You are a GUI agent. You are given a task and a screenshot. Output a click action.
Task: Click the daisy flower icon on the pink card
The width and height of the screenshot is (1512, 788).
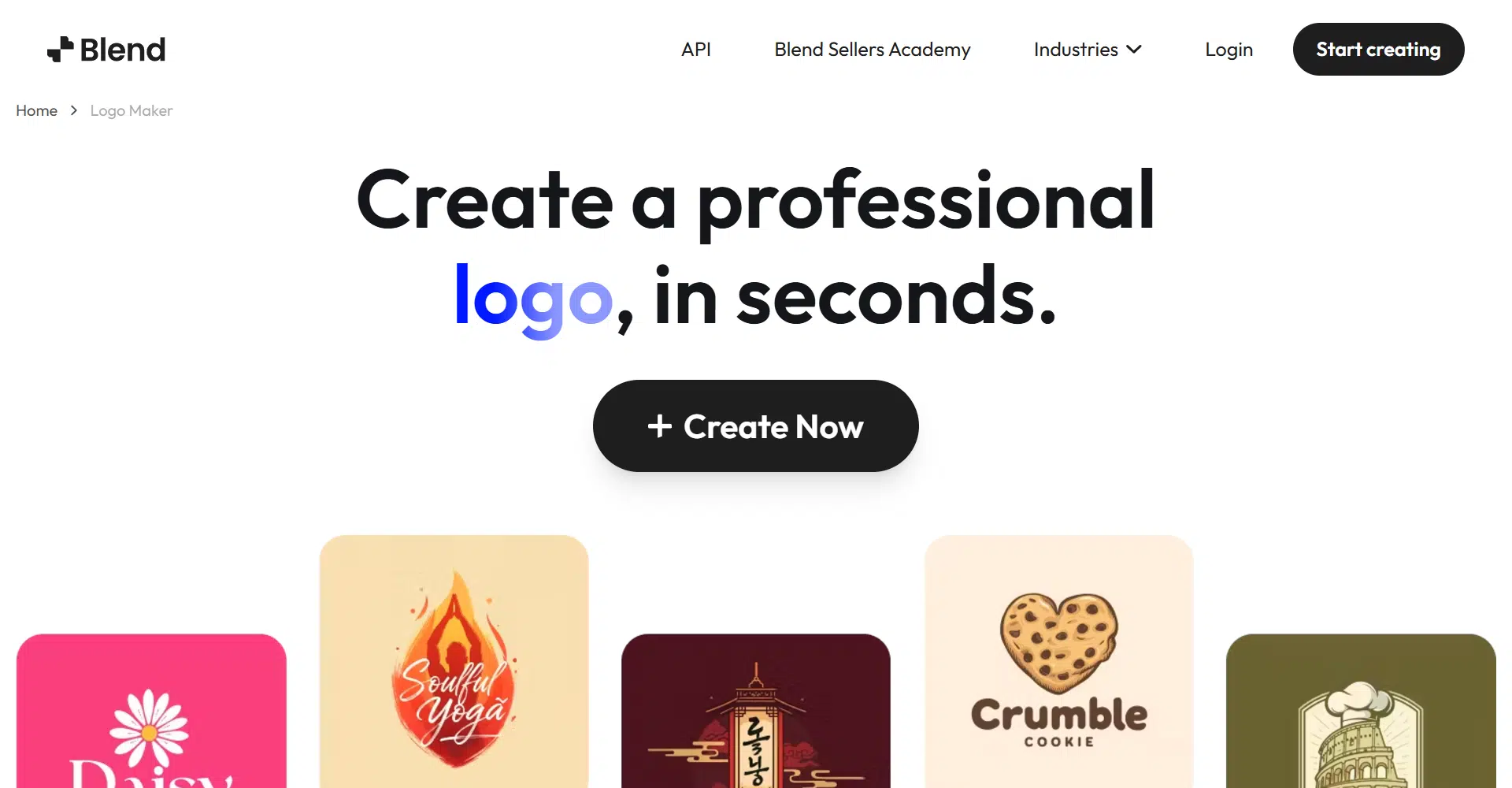(x=150, y=730)
